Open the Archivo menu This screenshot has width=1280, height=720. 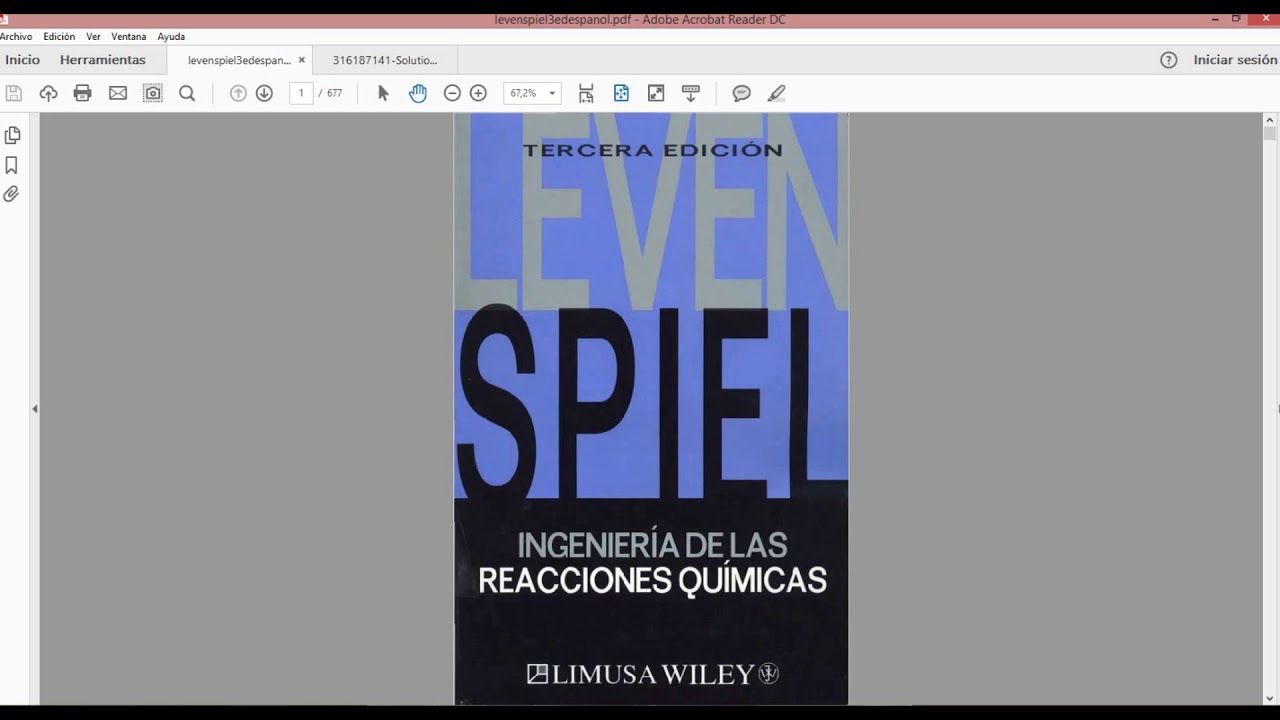coord(16,36)
